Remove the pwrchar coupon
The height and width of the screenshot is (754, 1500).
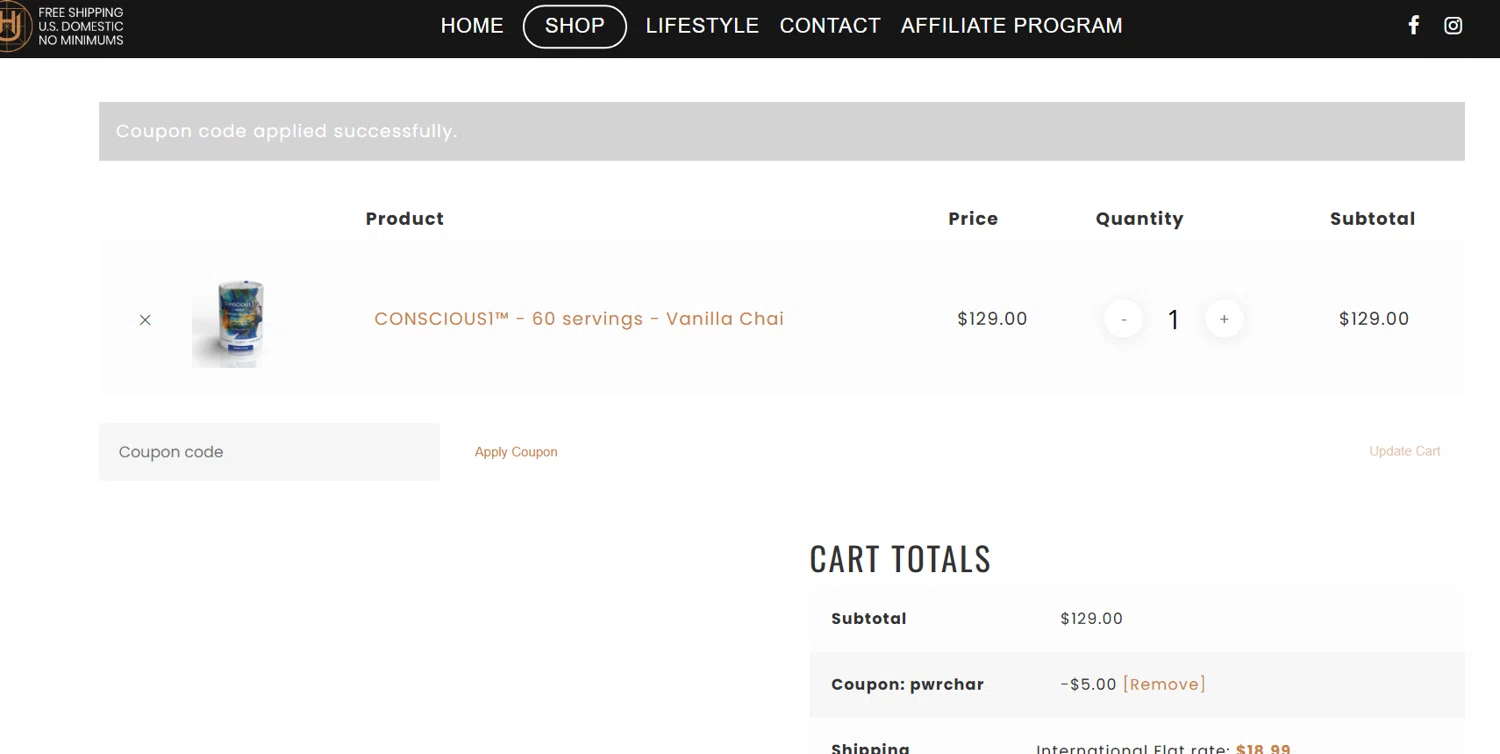(1164, 684)
